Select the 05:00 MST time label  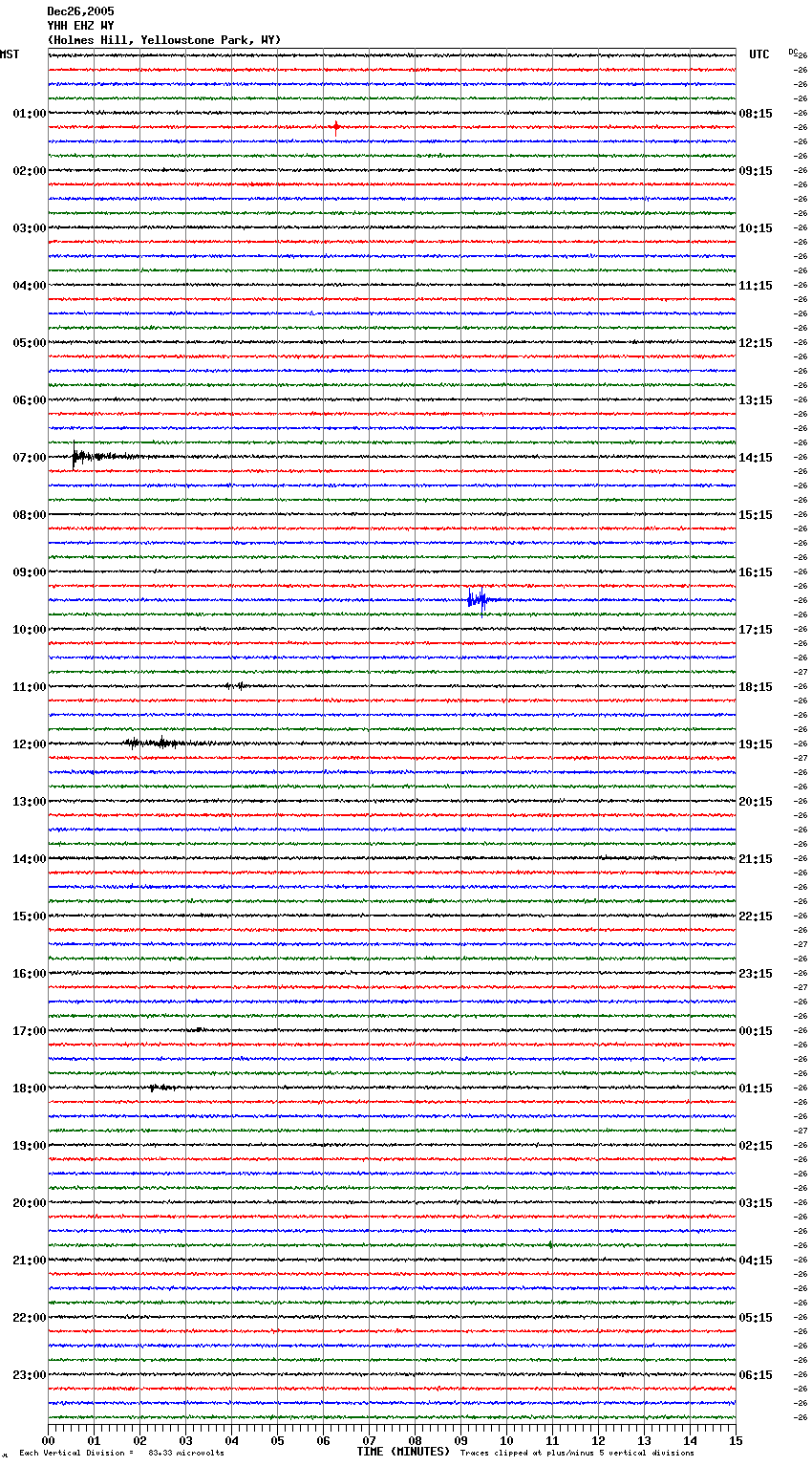[x=30, y=343]
